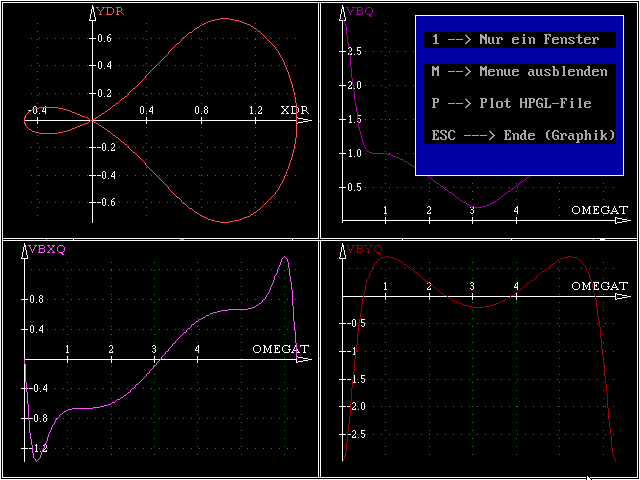Screen dimensions: 640x480
Task: Select "Ende (Graphik)" to exit graphics
Action: [523, 135]
